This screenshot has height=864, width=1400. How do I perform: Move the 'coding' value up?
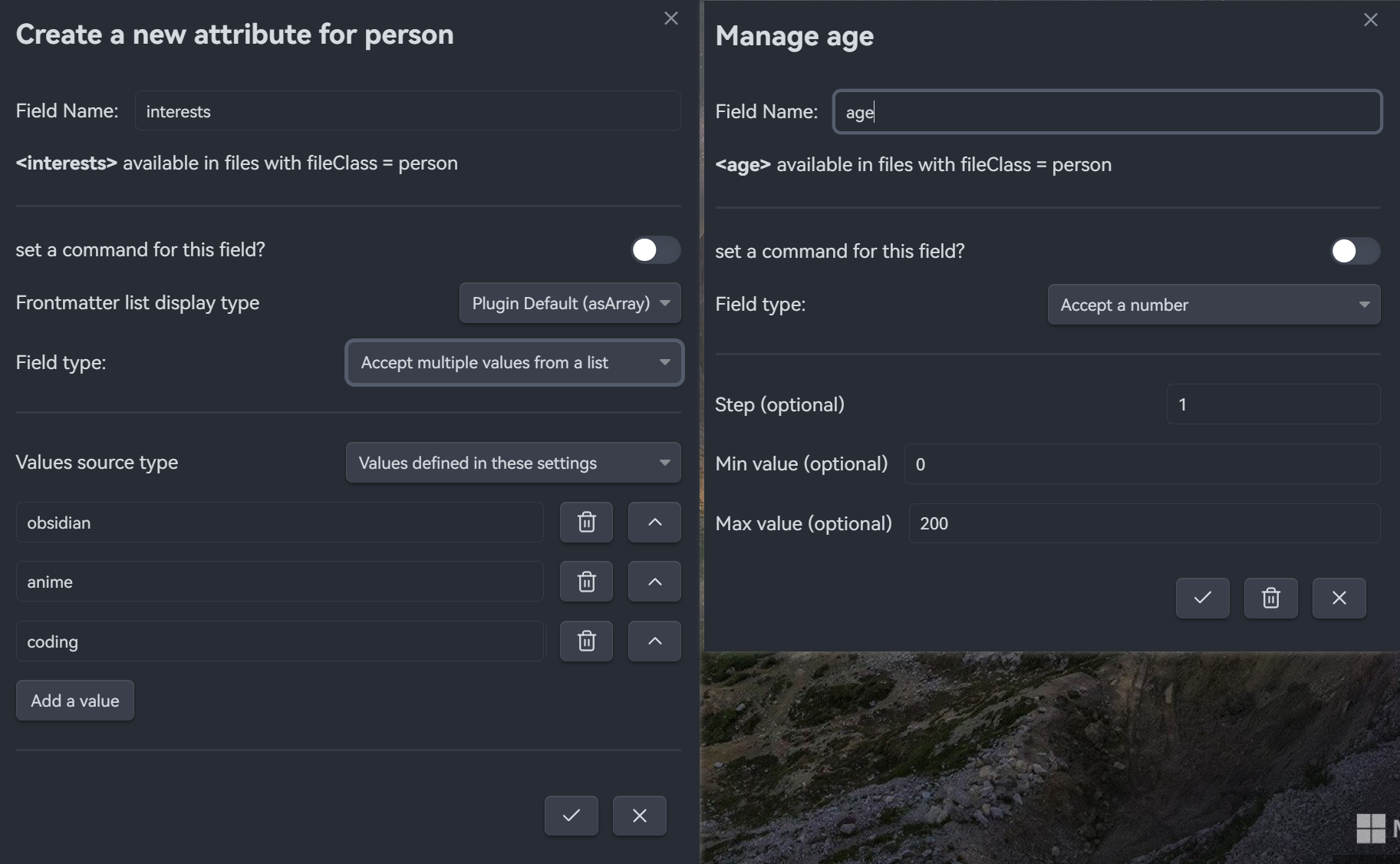pyautogui.click(x=654, y=641)
